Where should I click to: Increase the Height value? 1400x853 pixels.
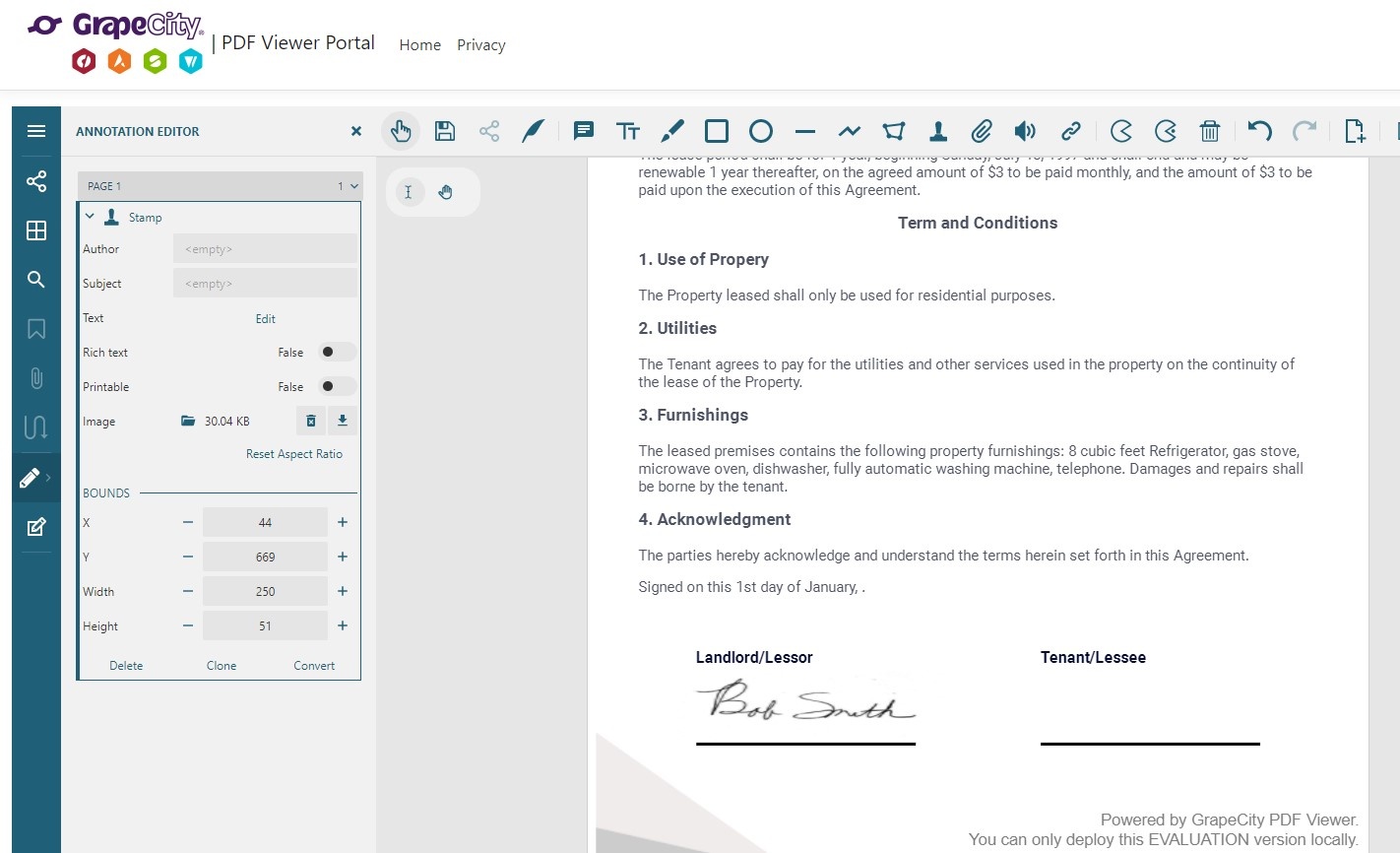click(x=343, y=625)
